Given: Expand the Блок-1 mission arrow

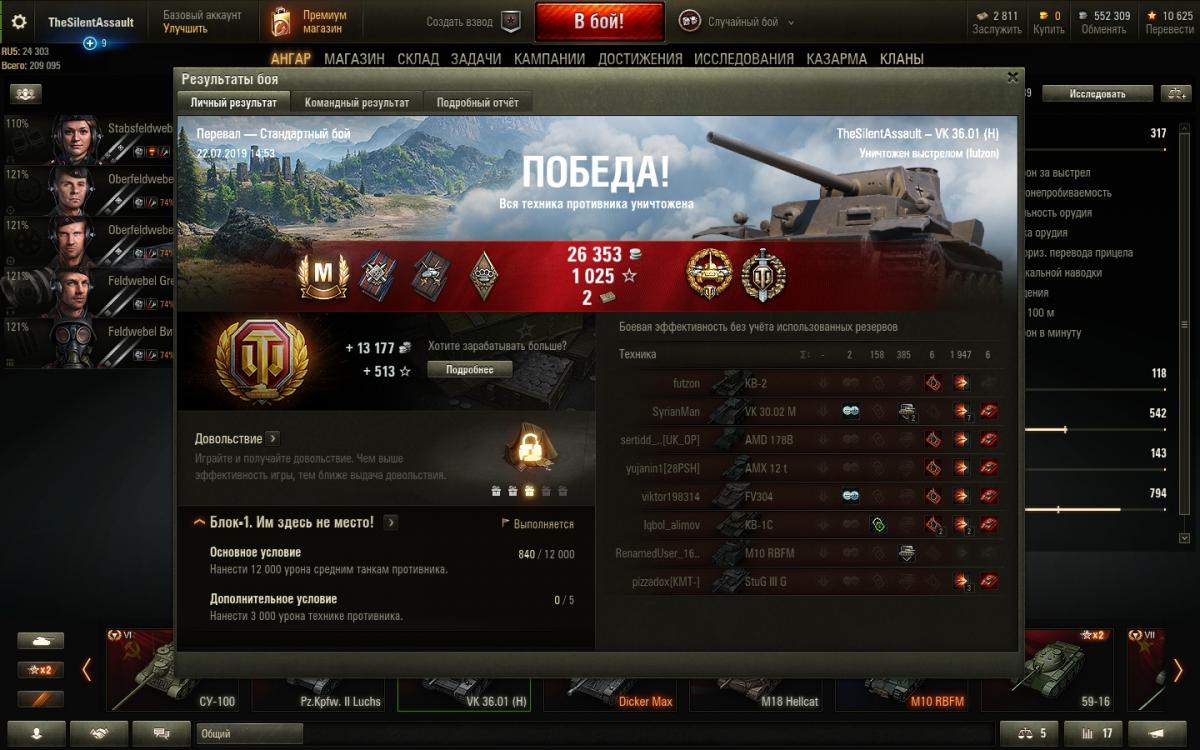Looking at the screenshot, I should 391,522.
